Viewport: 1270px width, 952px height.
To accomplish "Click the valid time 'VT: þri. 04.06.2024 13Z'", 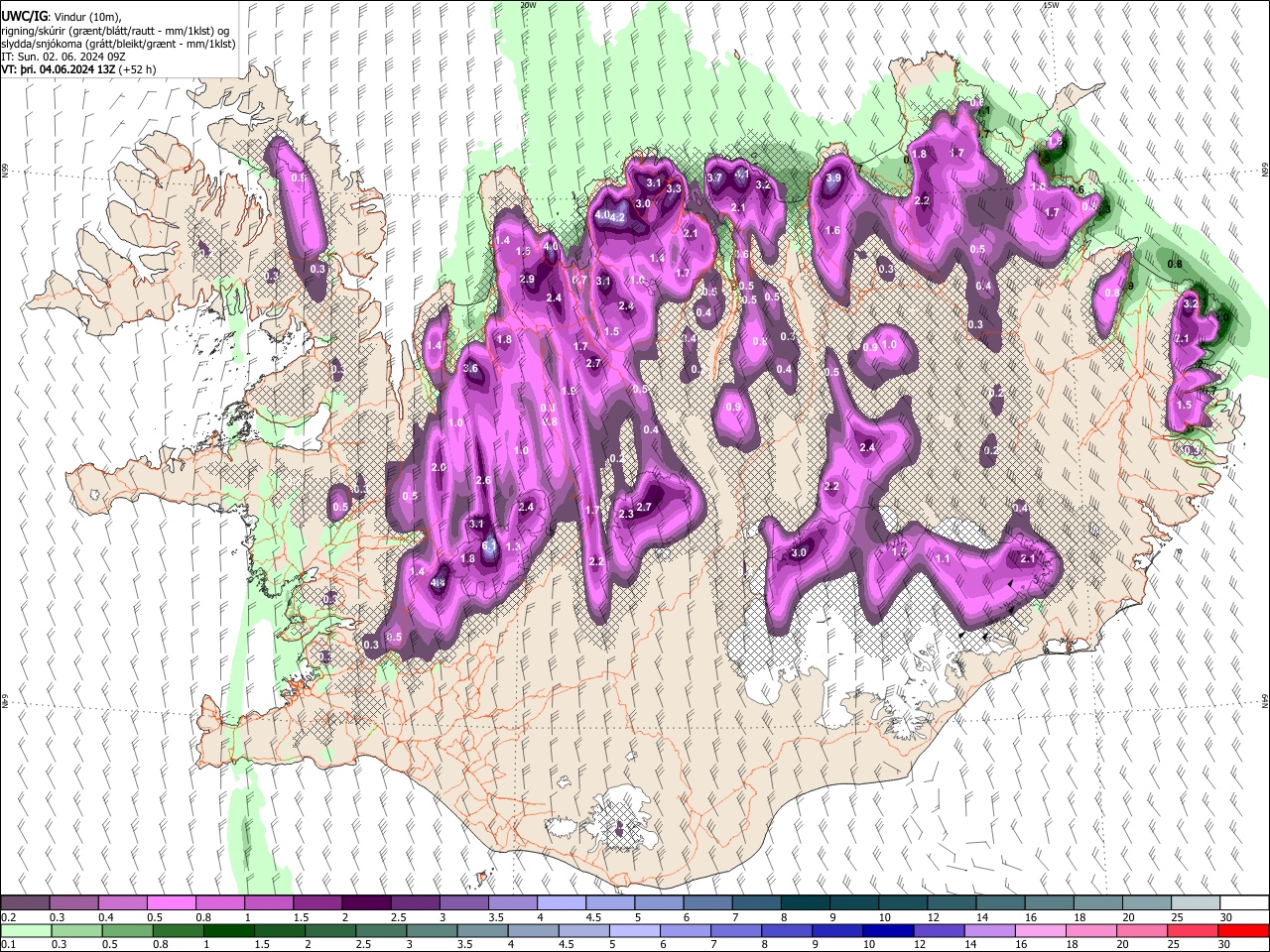I will (x=58, y=70).
